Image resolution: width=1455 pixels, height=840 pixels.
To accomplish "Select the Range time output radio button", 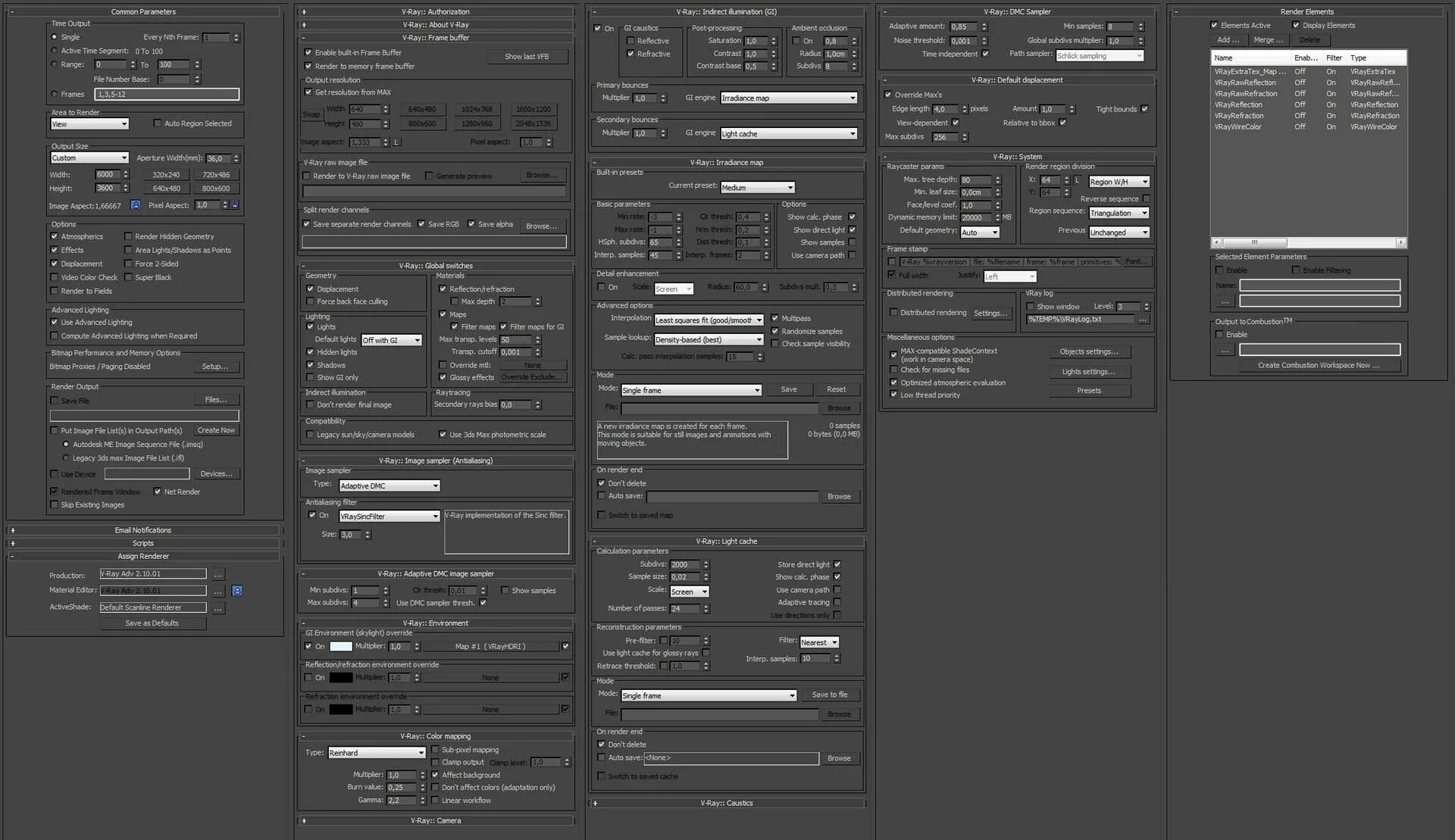I will [x=54, y=64].
